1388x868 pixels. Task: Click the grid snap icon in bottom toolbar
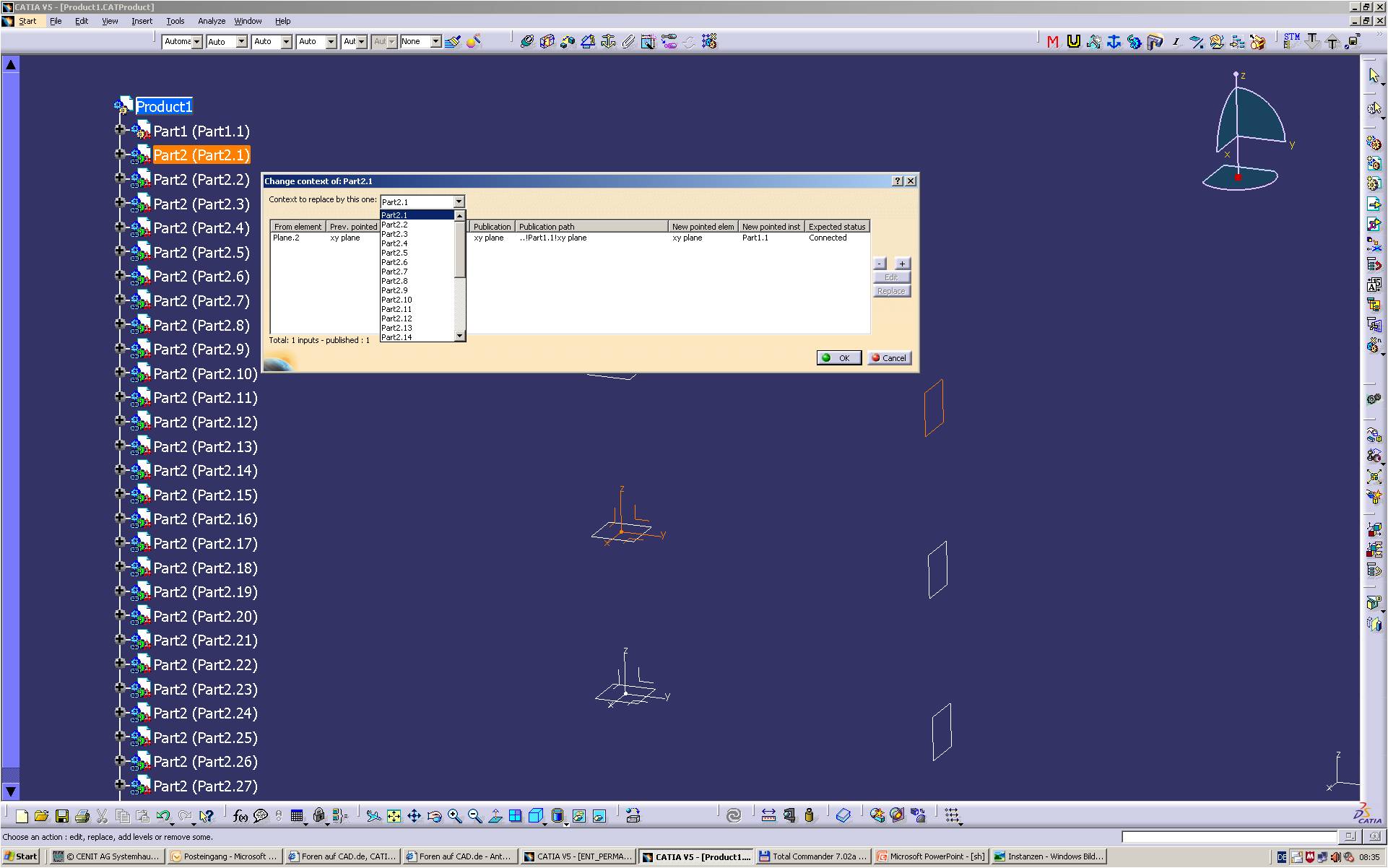coord(952,816)
